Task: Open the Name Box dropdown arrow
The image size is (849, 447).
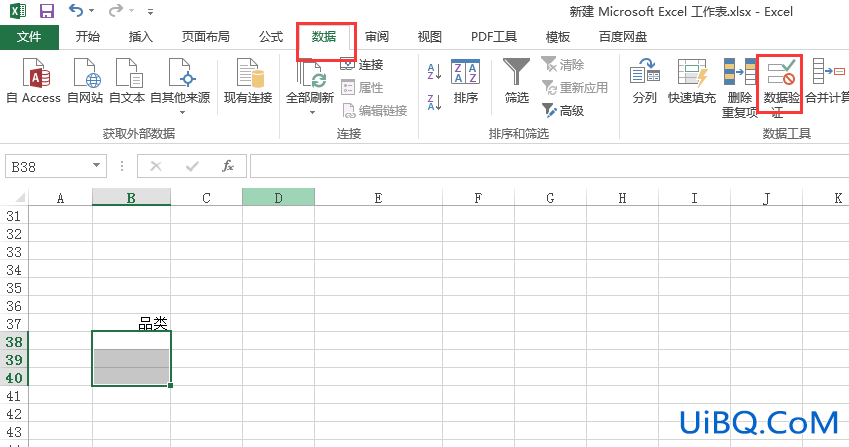Action: tap(96, 166)
